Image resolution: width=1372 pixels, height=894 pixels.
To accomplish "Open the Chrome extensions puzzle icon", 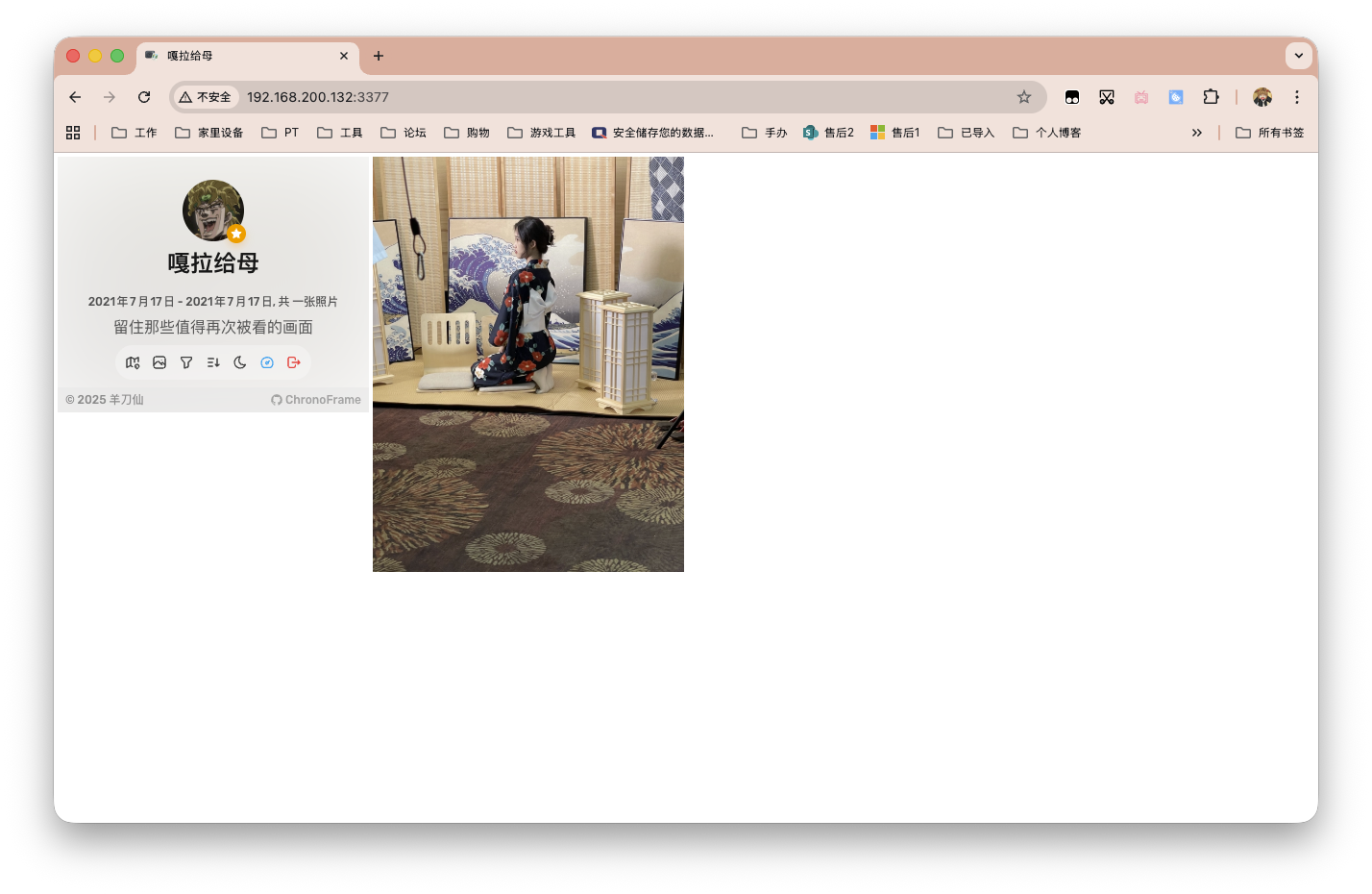I will [1211, 97].
